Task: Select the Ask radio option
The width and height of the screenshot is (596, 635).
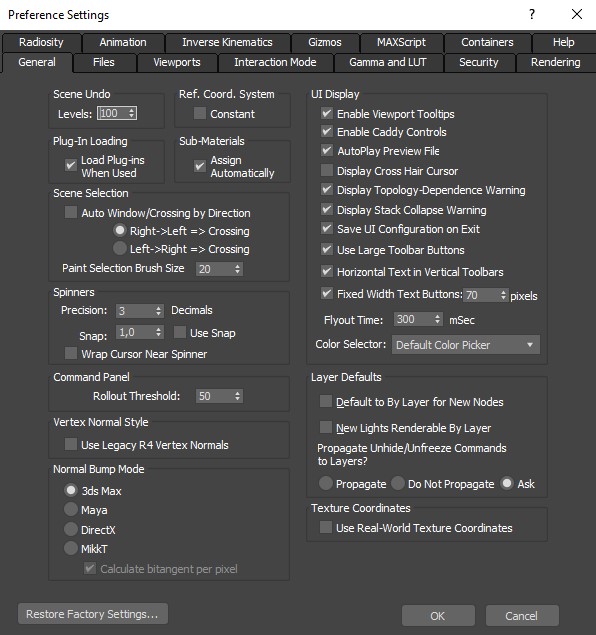Action: tap(507, 483)
